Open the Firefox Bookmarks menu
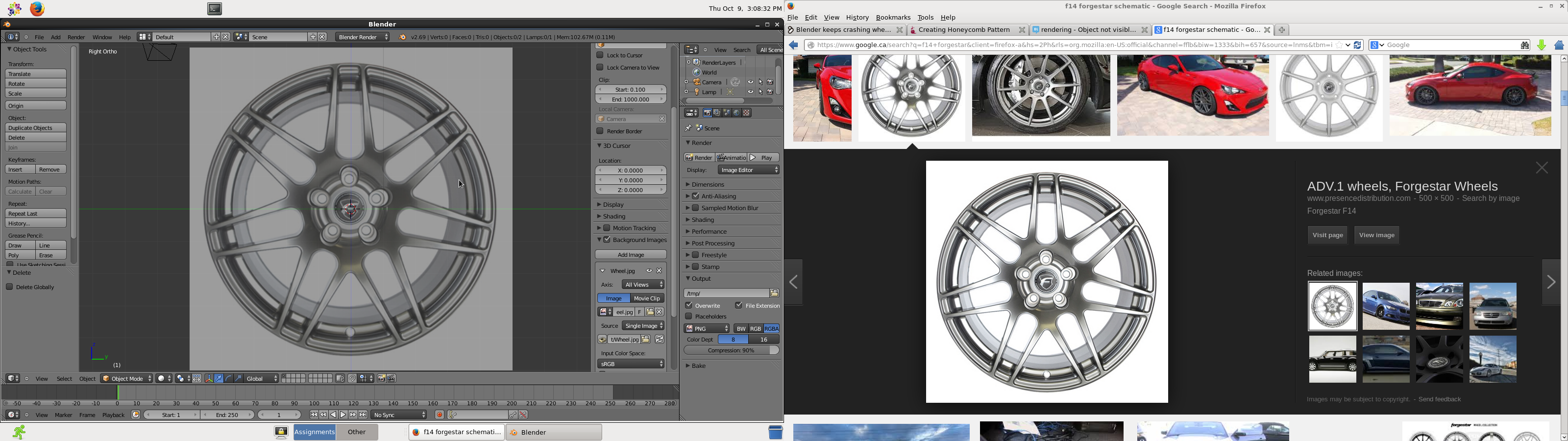The width and height of the screenshot is (1568, 441). click(x=893, y=18)
